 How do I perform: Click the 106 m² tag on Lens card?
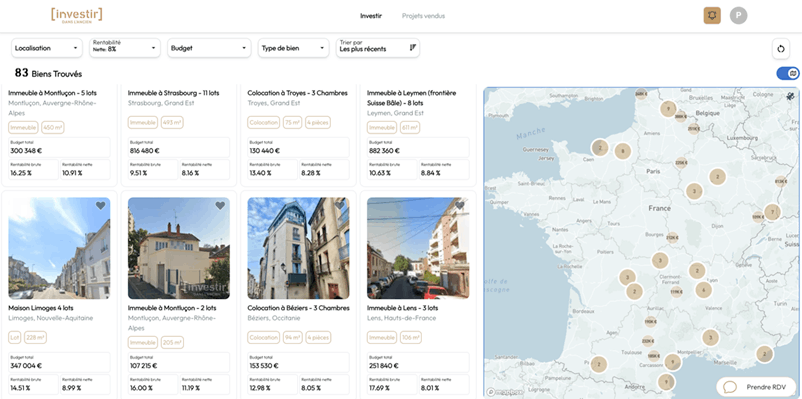click(x=410, y=338)
